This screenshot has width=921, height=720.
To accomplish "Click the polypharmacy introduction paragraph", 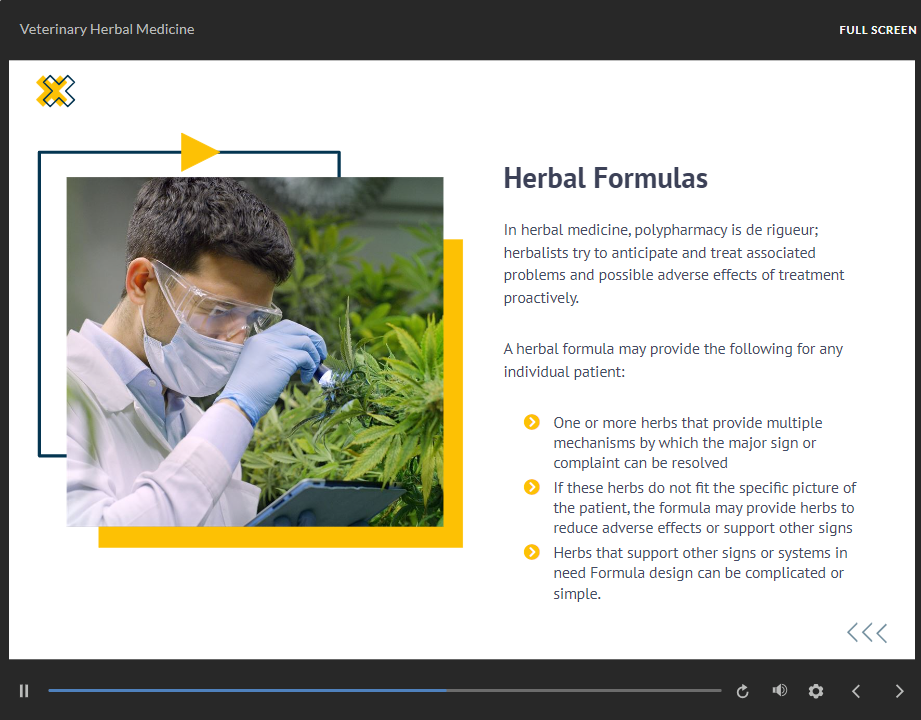I will [x=674, y=264].
